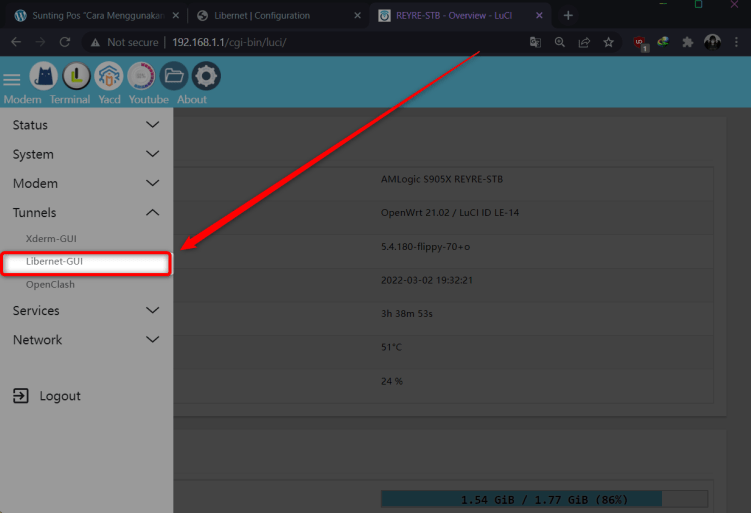This screenshot has height=513, width=751.
Task: Click the AMLogic S905X REYRE-STB text
Action: coord(442,179)
